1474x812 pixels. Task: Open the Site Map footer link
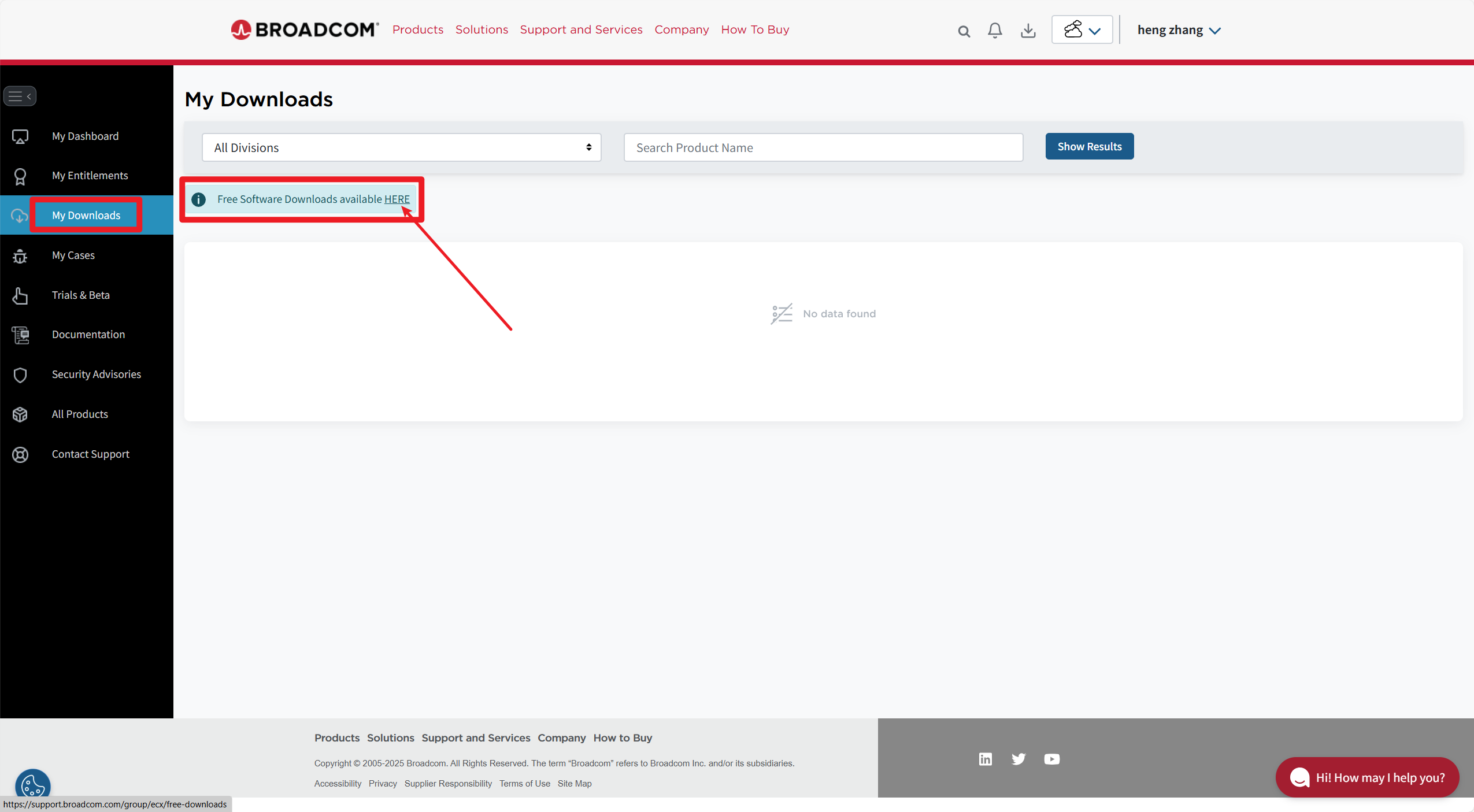click(x=575, y=784)
